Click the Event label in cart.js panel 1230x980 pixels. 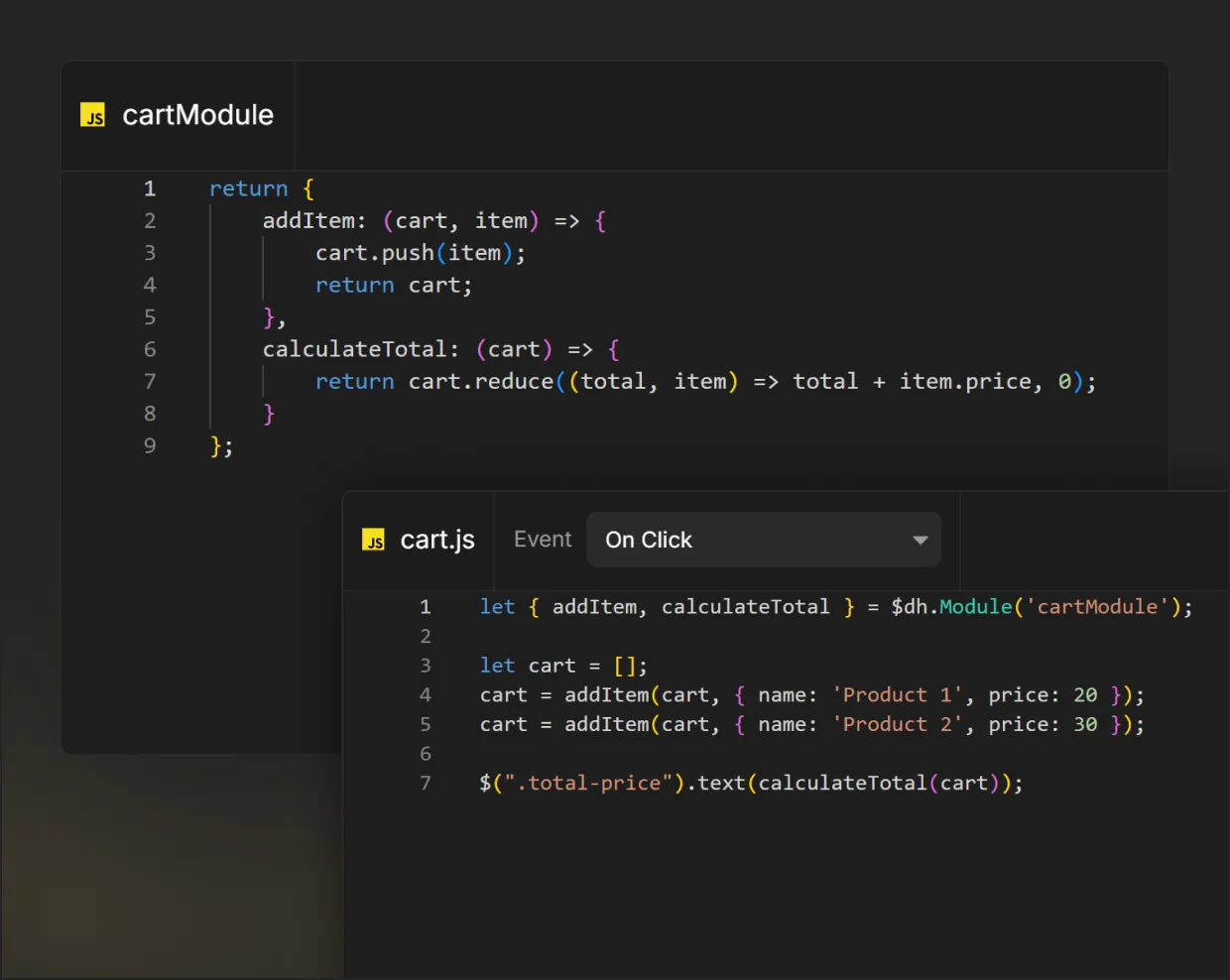(x=543, y=540)
